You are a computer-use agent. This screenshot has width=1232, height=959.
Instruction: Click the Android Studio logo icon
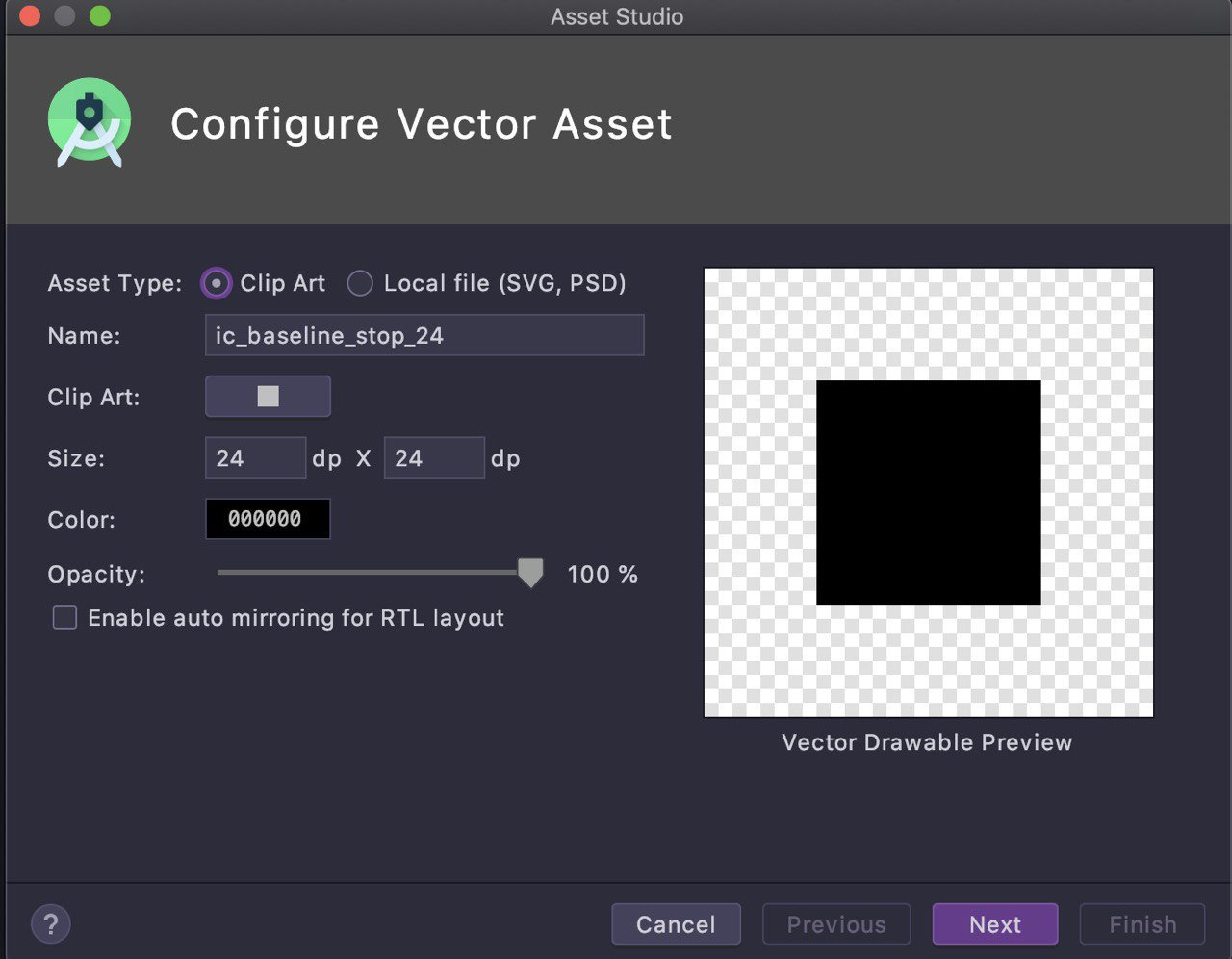pos(90,122)
